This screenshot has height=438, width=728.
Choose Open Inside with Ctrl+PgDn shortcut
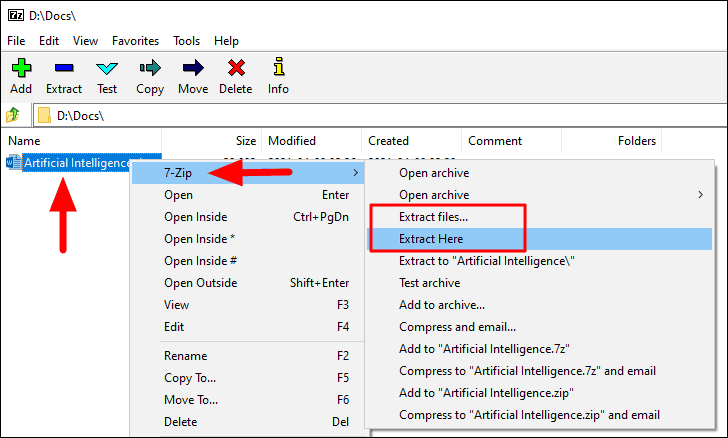point(248,217)
